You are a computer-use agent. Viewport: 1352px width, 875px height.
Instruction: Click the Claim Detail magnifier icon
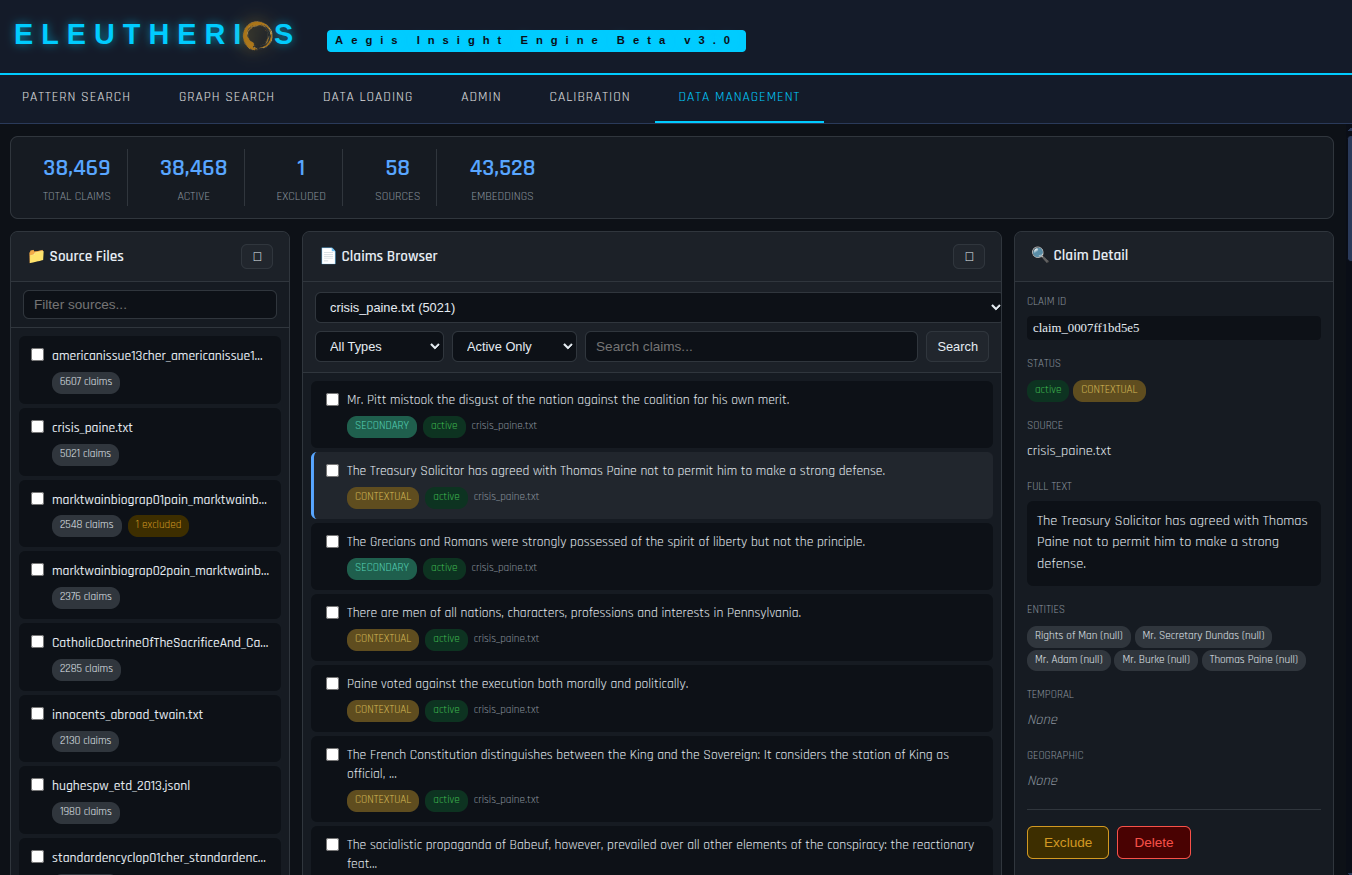tap(1040, 255)
